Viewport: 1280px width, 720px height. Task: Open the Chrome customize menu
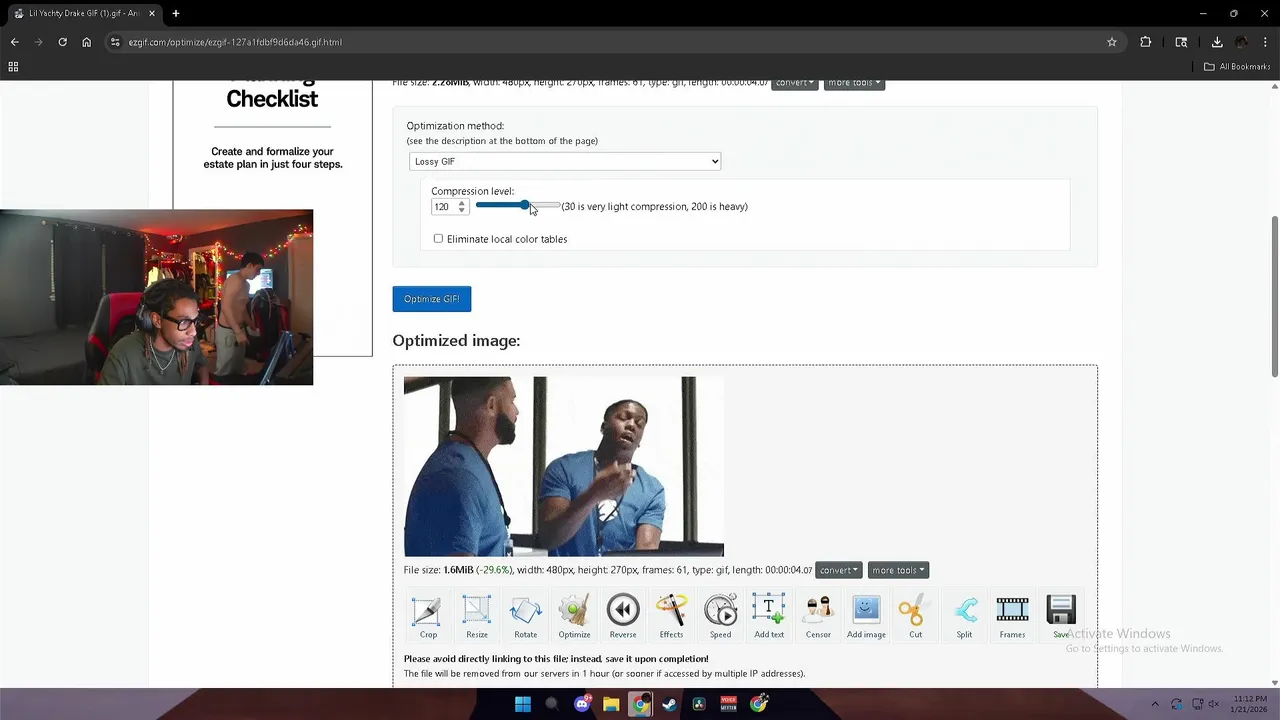click(x=1265, y=42)
